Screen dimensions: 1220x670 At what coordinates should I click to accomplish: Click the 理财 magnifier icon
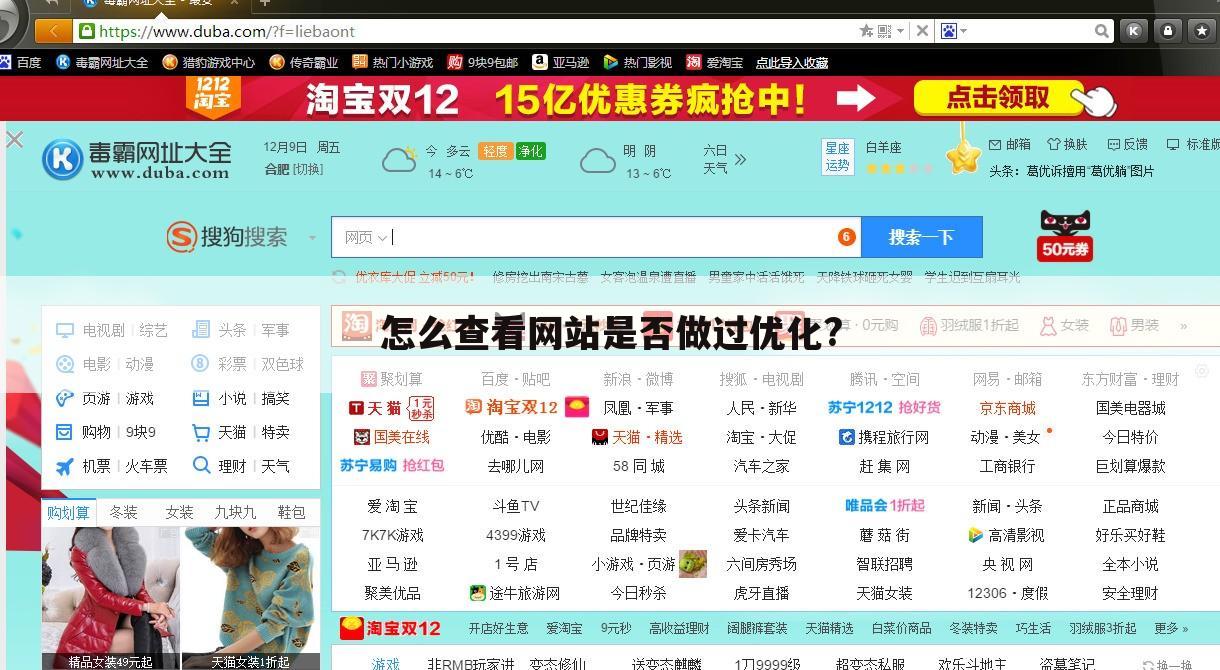(201, 466)
